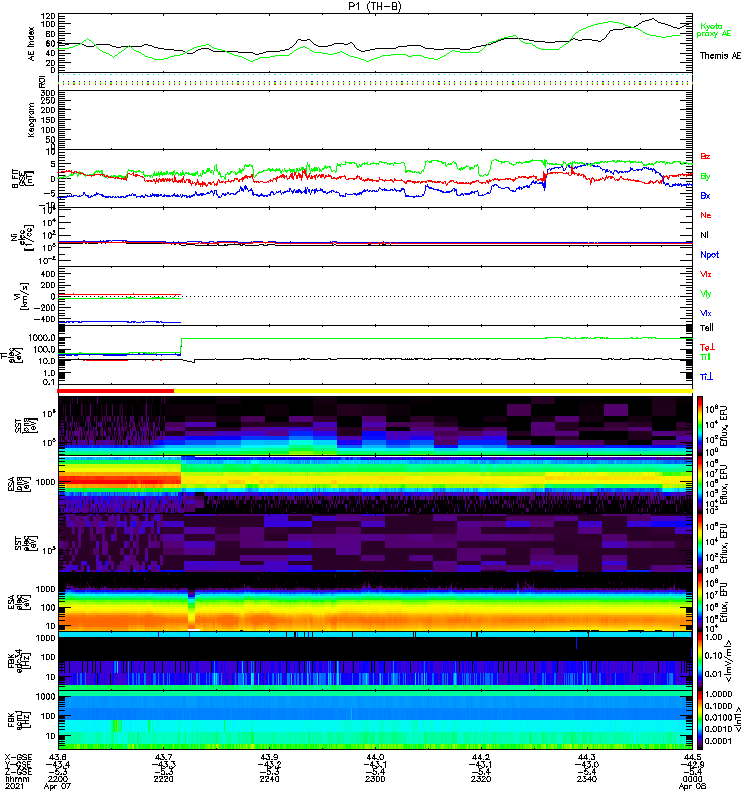The width and height of the screenshot is (750, 800).
Task: Click the ESA electrons Eflux color bar
Action: click(700, 602)
